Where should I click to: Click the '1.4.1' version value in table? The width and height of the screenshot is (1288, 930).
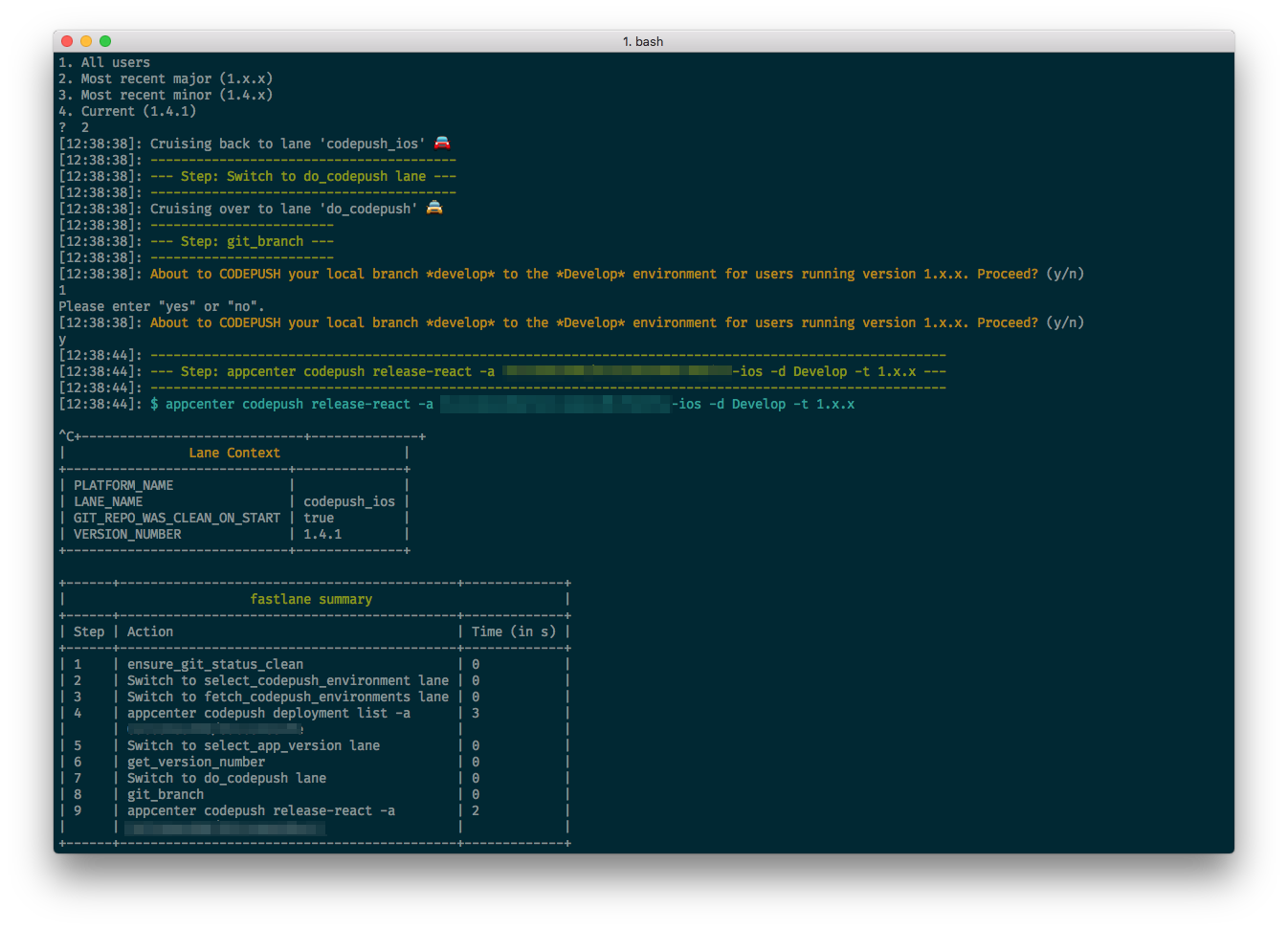pos(322,534)
